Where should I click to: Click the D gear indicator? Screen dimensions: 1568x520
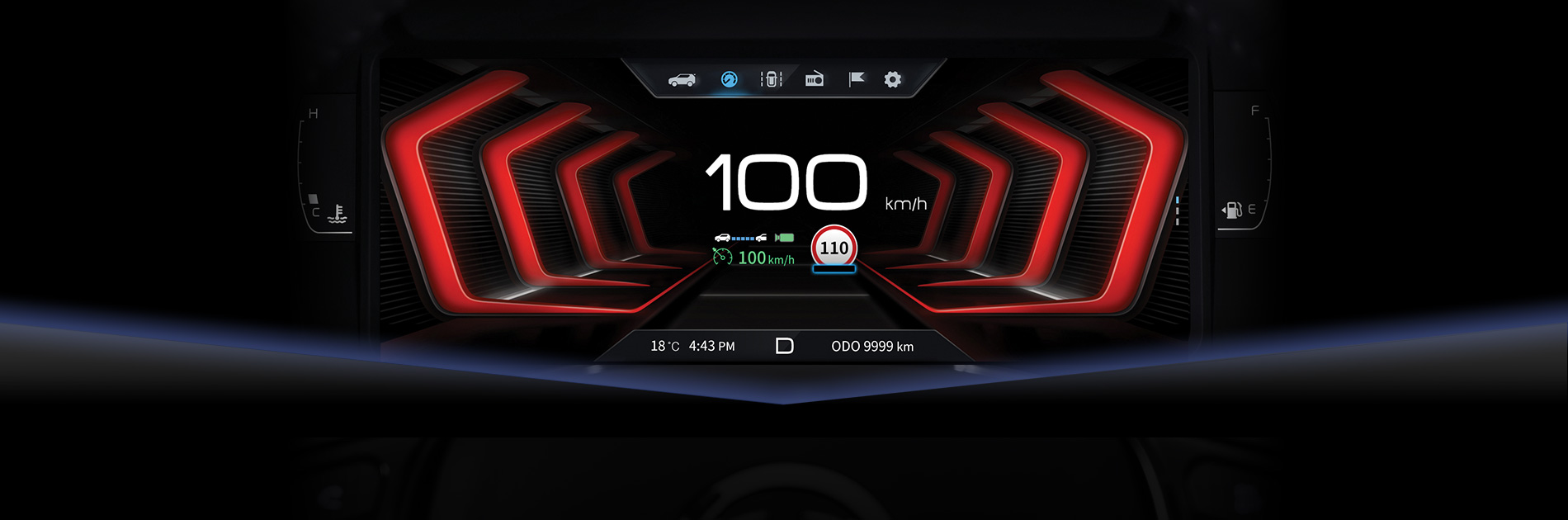(x=785, y=346)
